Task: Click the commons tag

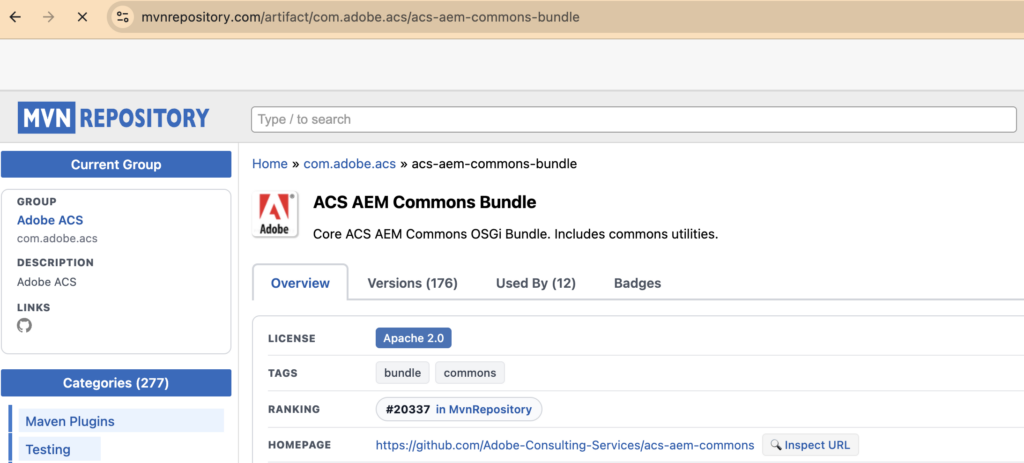Action: (x=469, y=373)
